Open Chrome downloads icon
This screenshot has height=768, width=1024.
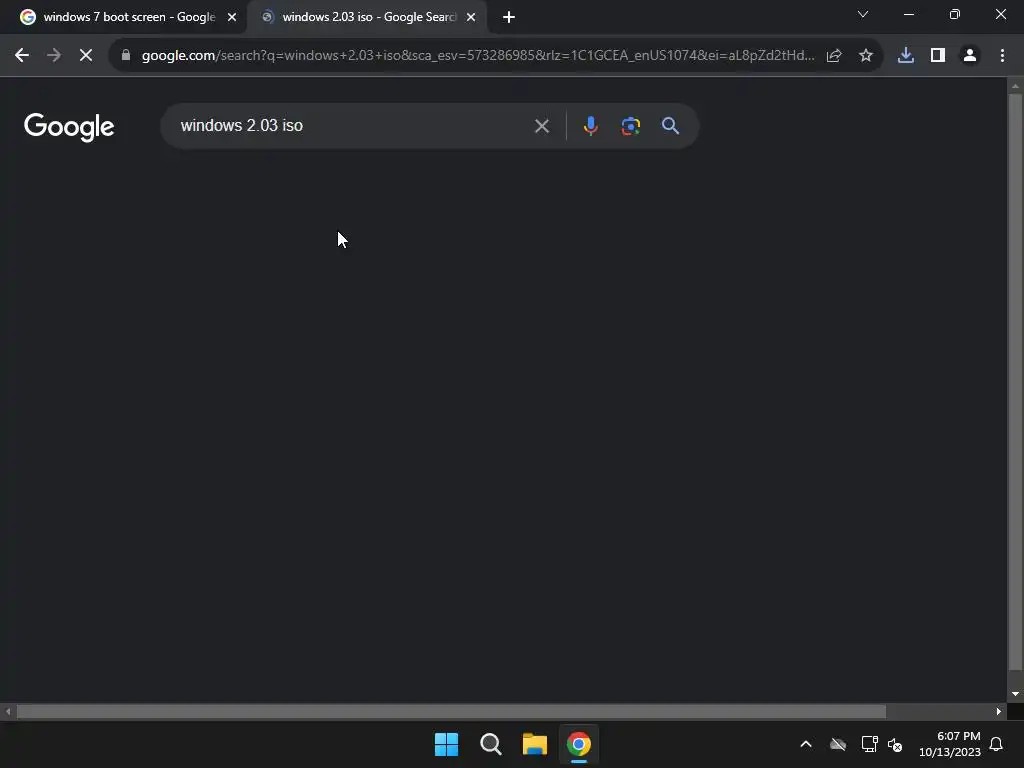(x=906, y=56)
